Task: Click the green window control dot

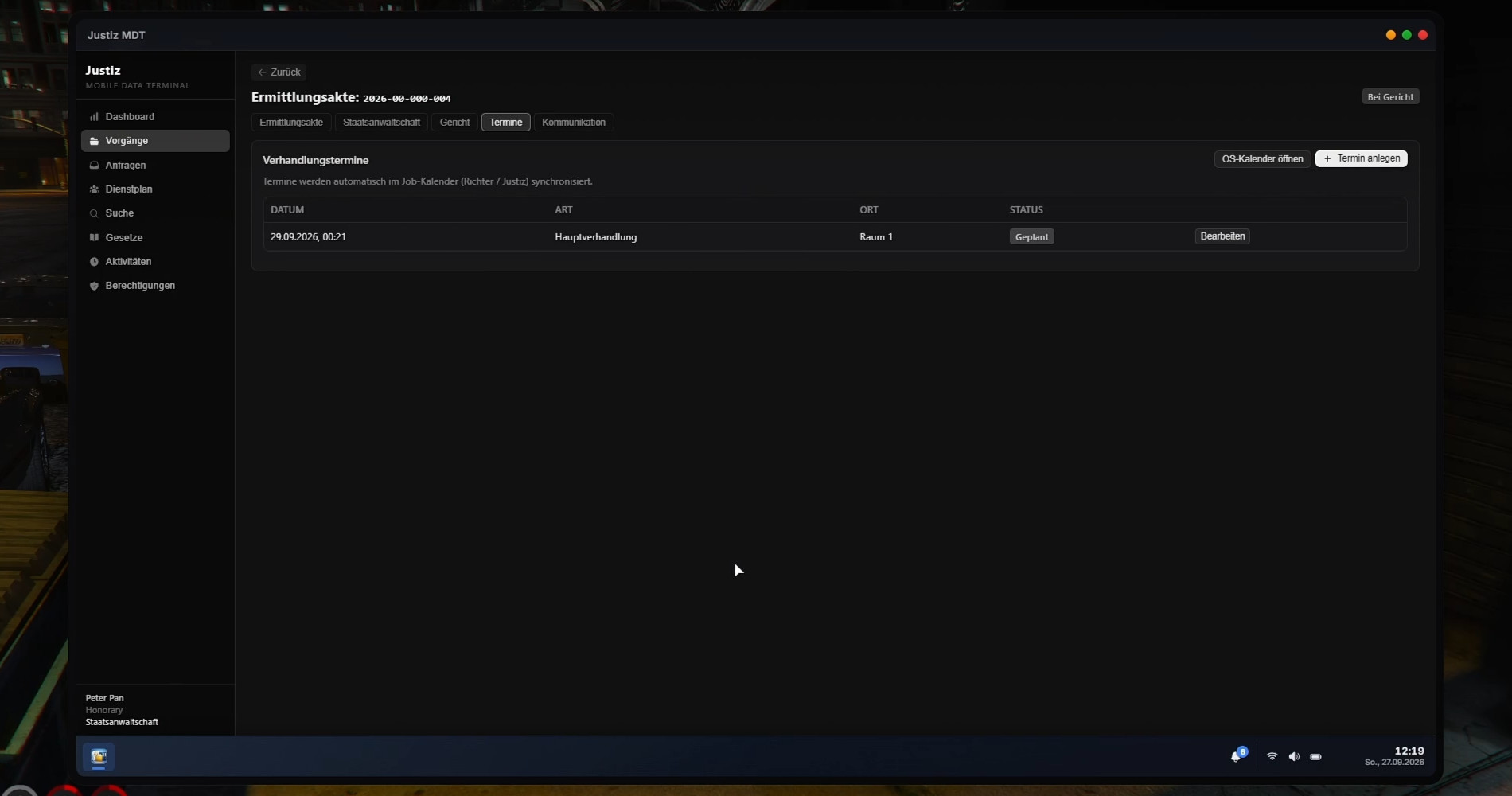Action: (1407, 35)
